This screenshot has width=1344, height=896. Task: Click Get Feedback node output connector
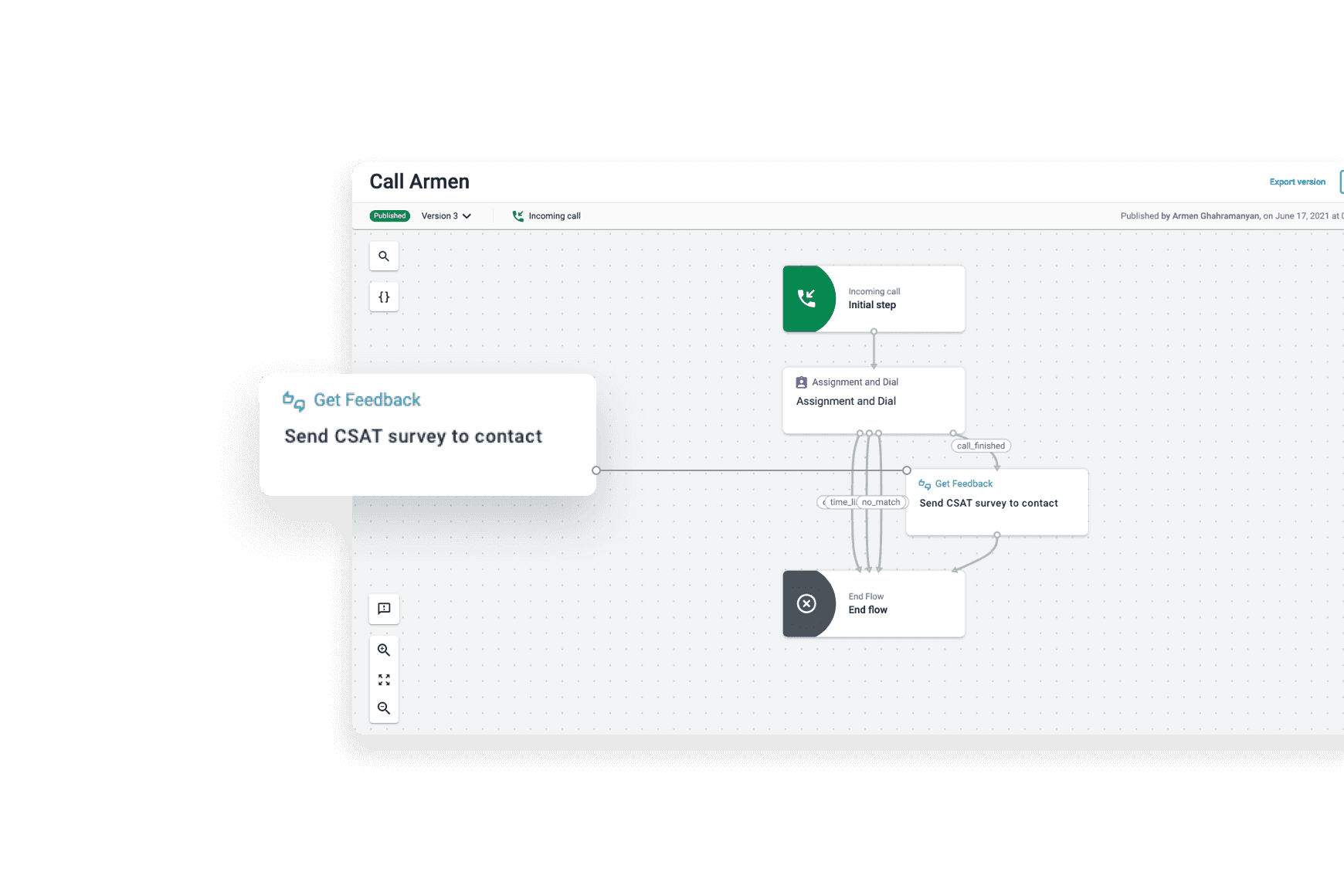[x=997, y=535]
